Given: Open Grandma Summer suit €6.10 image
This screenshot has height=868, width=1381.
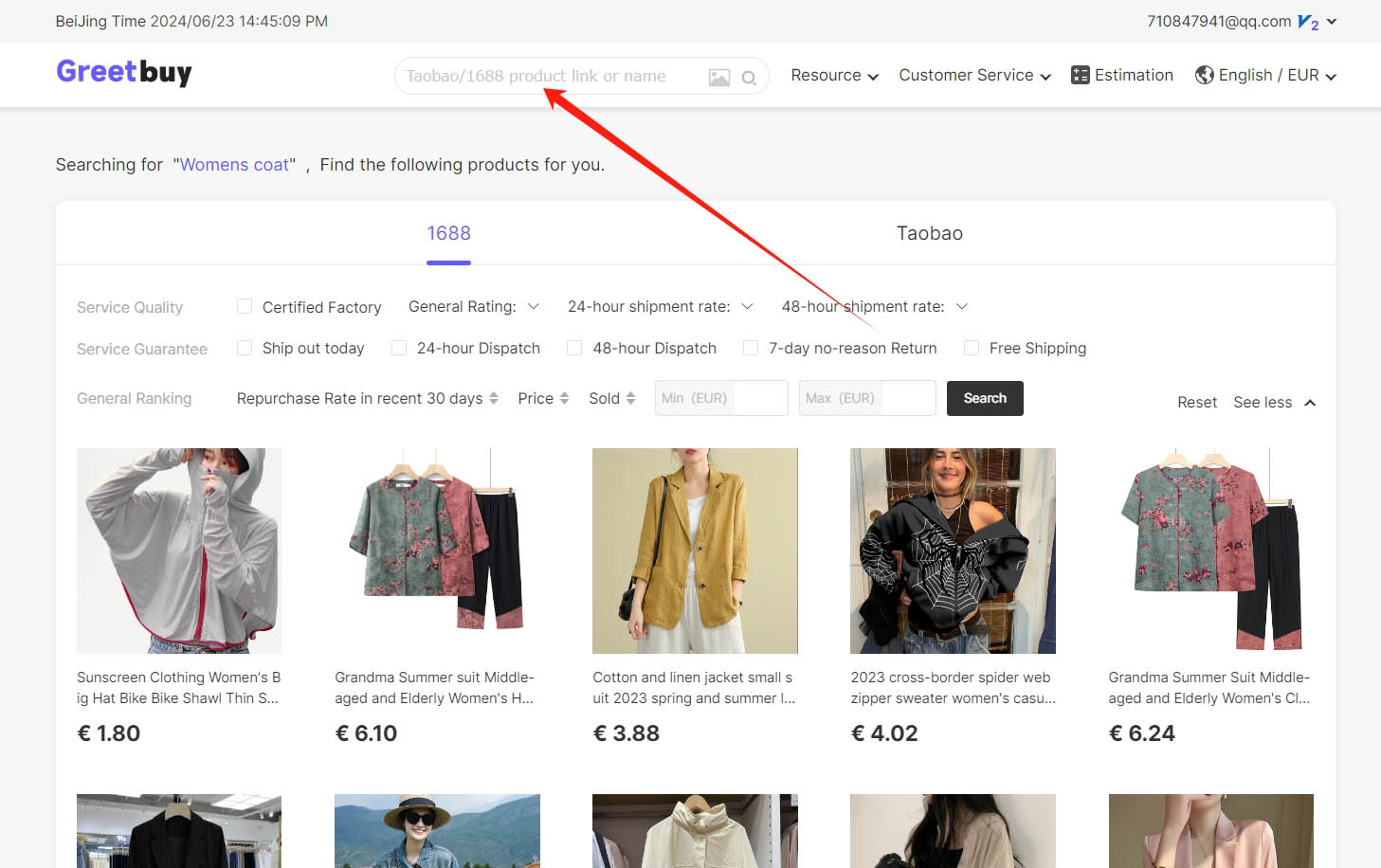Looking at the screenshot, I should pyautogui.click(x=437, y=551).
